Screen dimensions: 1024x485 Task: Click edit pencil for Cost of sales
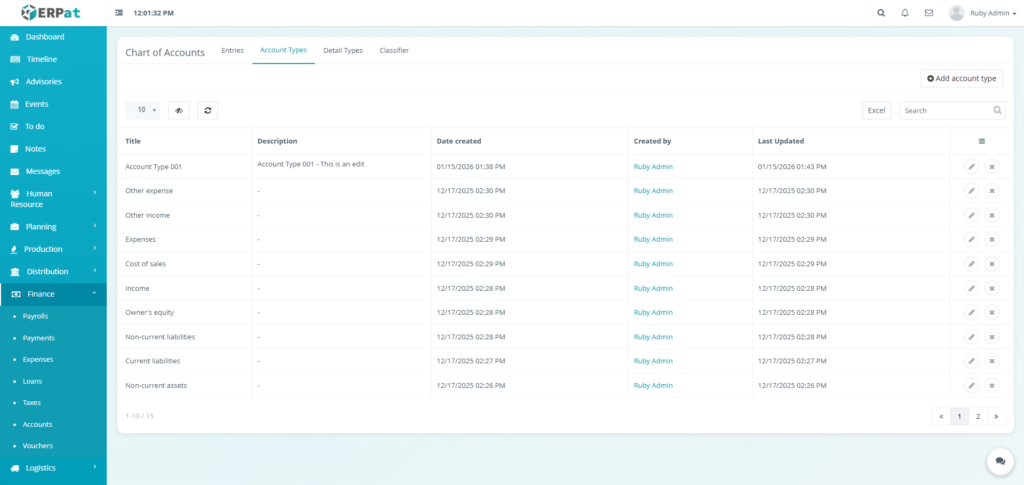[971, 264]
